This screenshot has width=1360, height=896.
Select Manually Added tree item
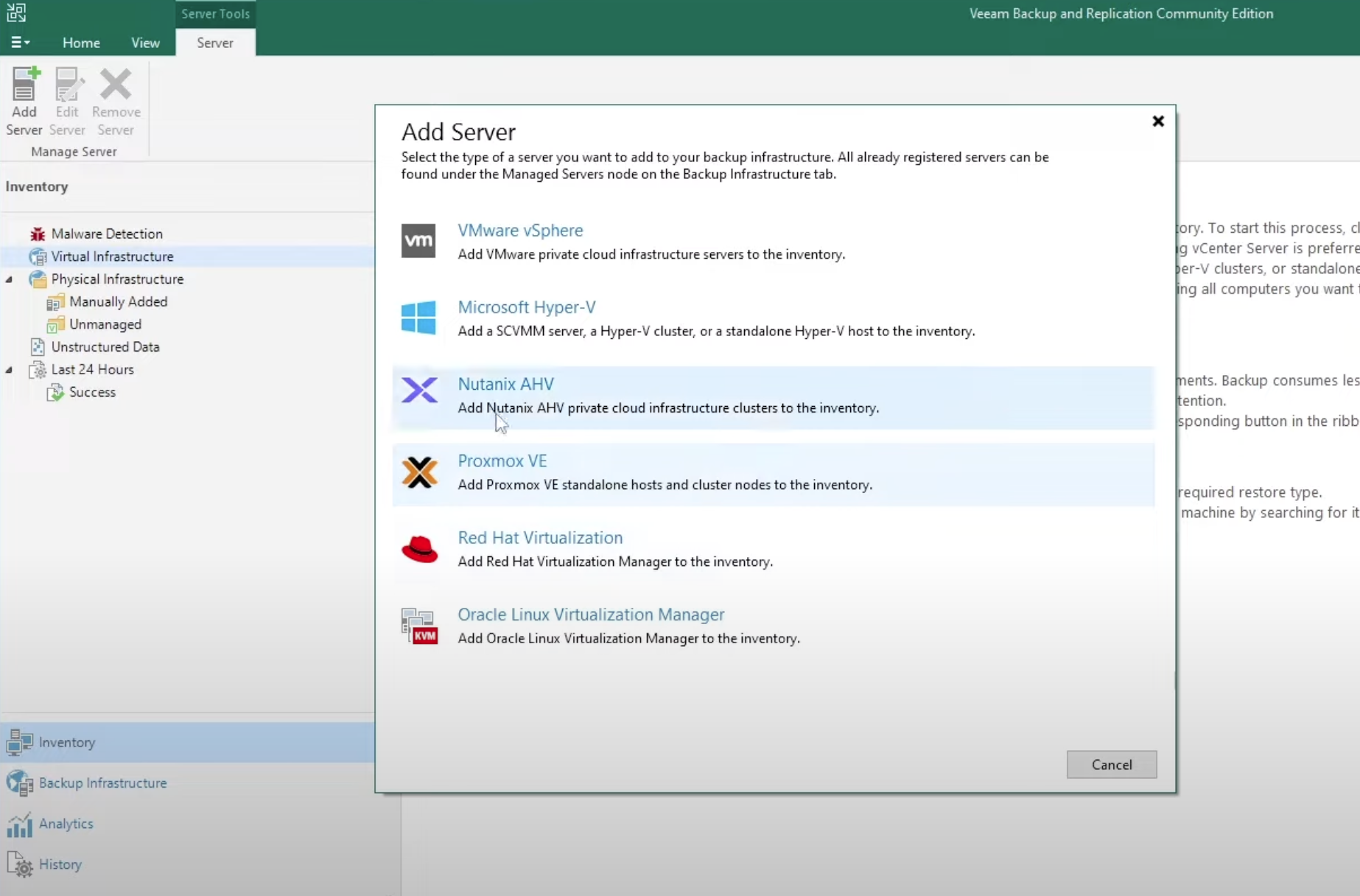(x=118, y=302)
